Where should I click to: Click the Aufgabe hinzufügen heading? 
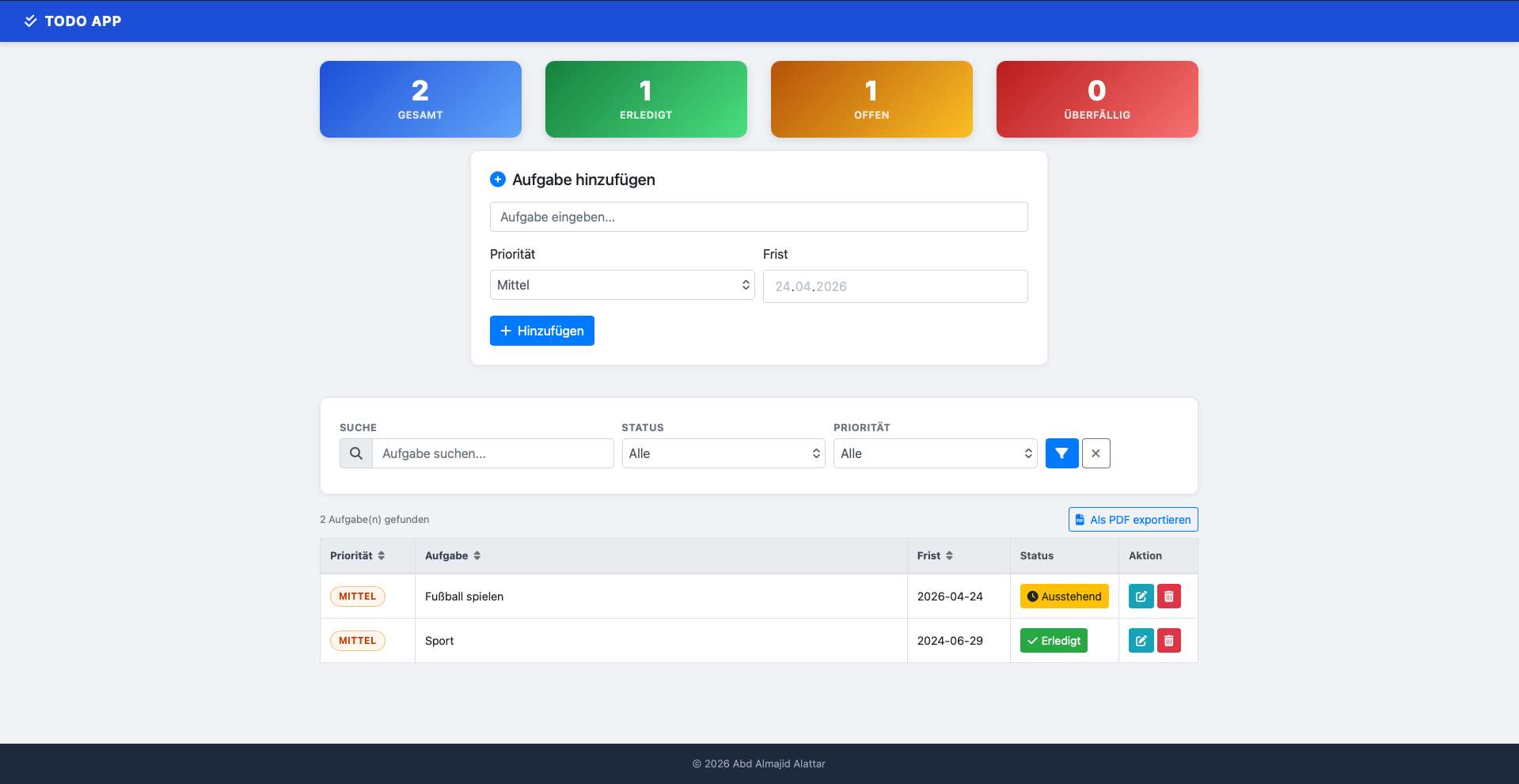[583, 180]
